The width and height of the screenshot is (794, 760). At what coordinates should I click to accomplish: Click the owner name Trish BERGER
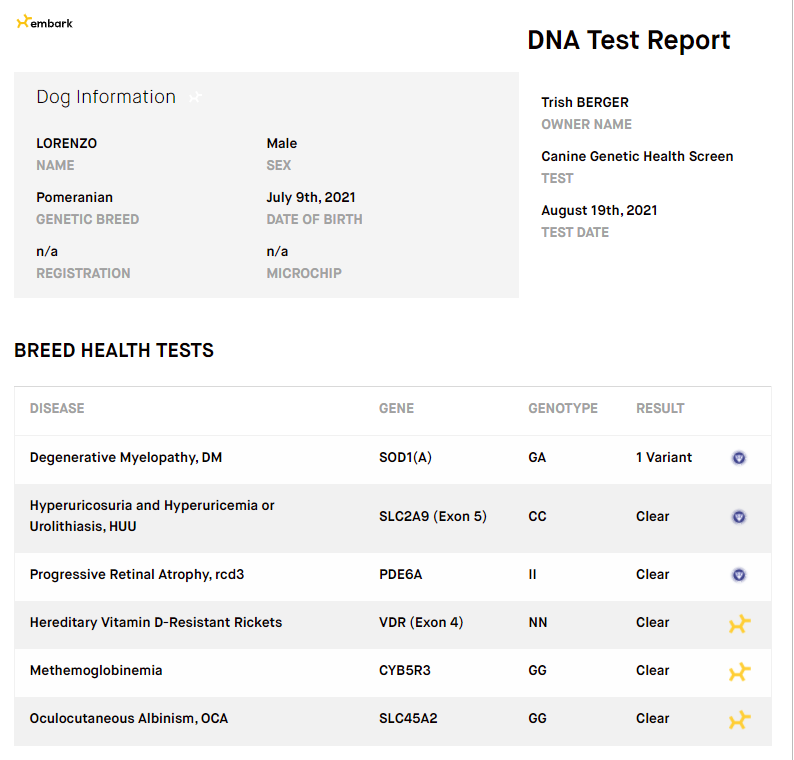tap(585, 102)
